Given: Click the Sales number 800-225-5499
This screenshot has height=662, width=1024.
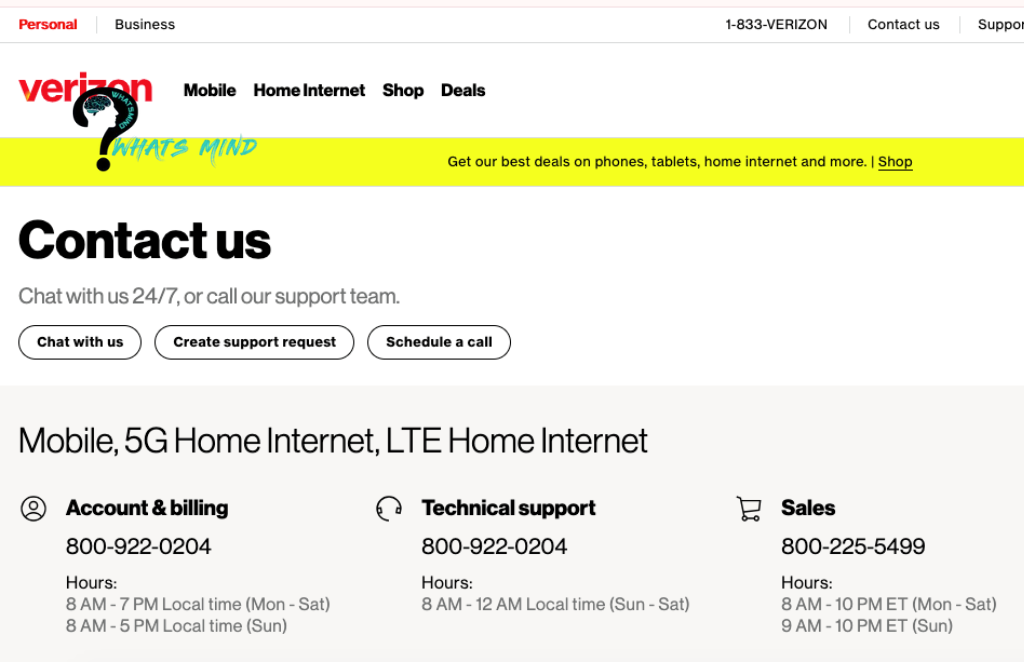Looking at the screenshot, I should pyautogui.click(x=853, y=546).
